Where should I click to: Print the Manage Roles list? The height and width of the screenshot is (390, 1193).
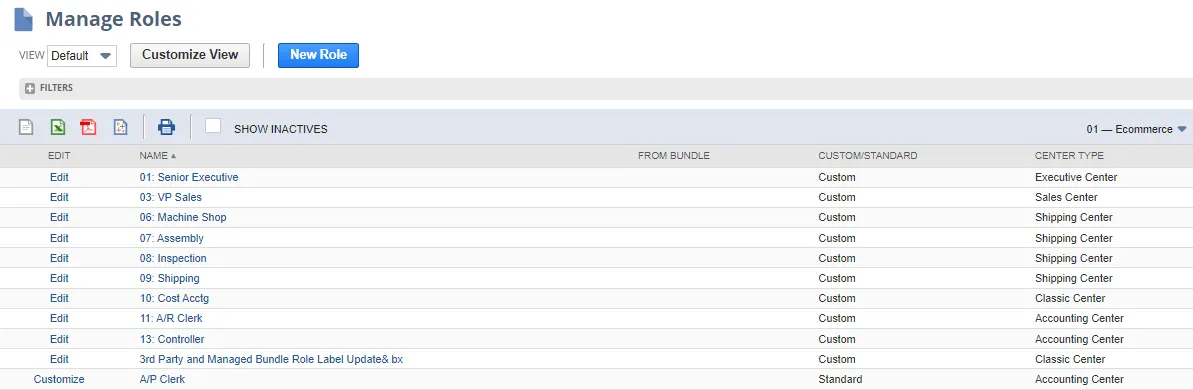tap(167, 127)
